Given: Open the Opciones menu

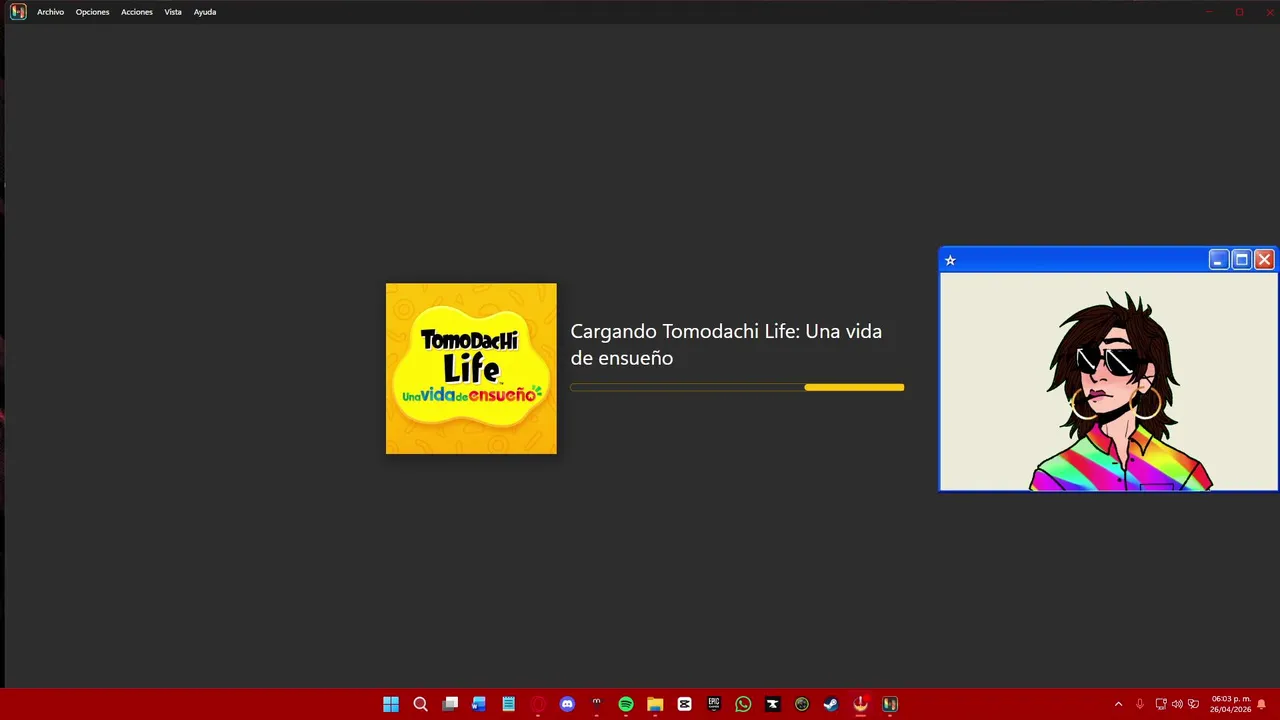Looking at the screenshot, I should 92,12.
